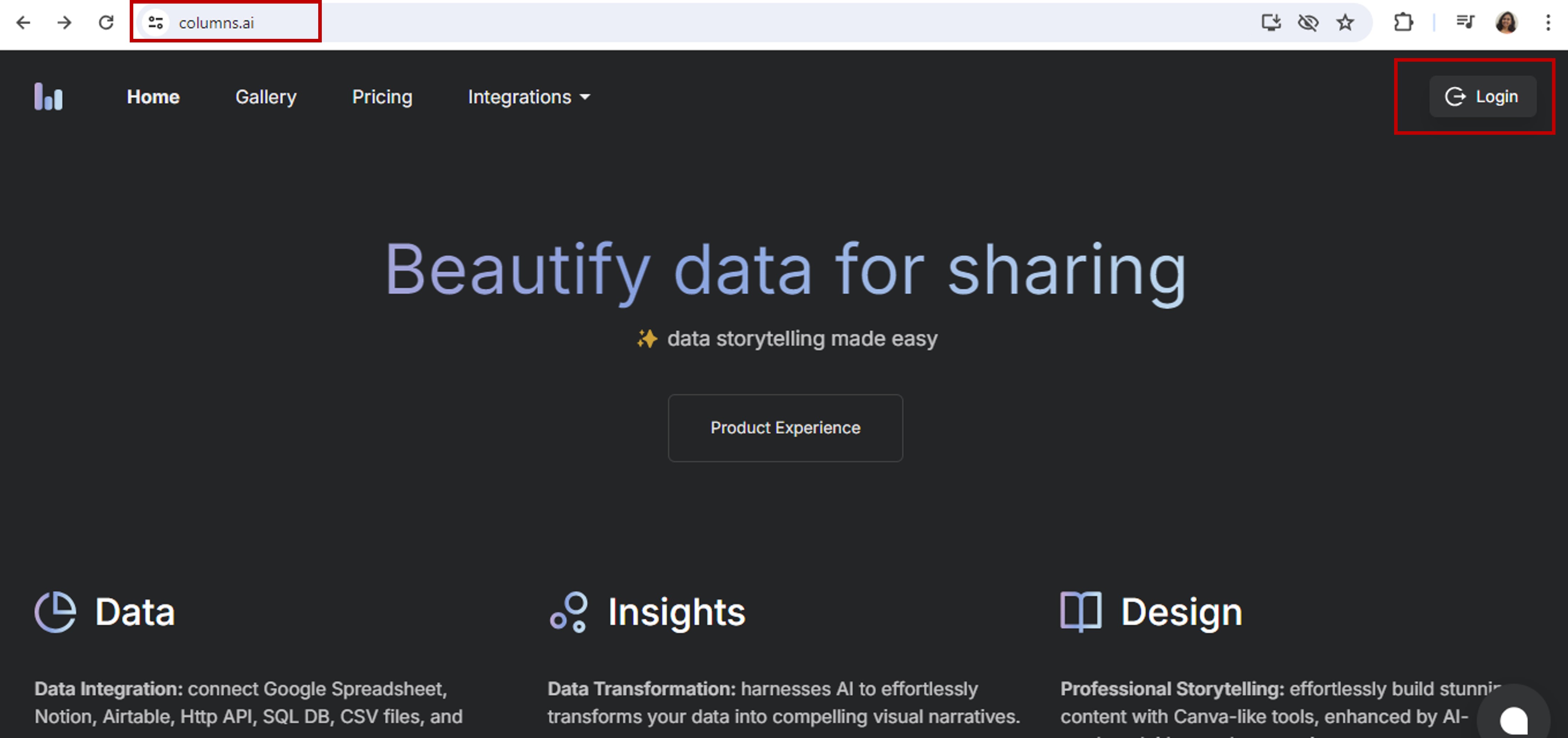Expand the Integrations dropdown menu
The height and width of the screenshot is (738, 1568).
coord(528,97)
